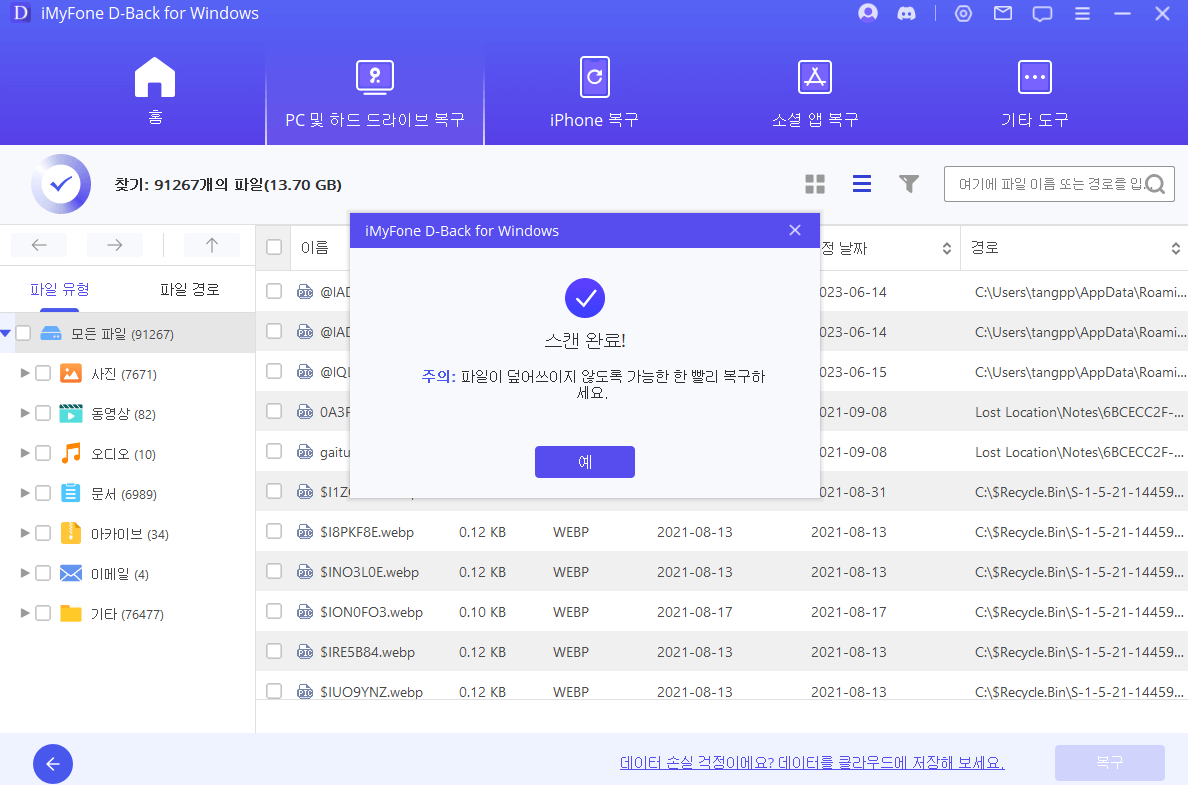The height and width of the screenshot is (785, 1188).
Task: Select the 기타 folder category icon
Action: pos(70,613)
